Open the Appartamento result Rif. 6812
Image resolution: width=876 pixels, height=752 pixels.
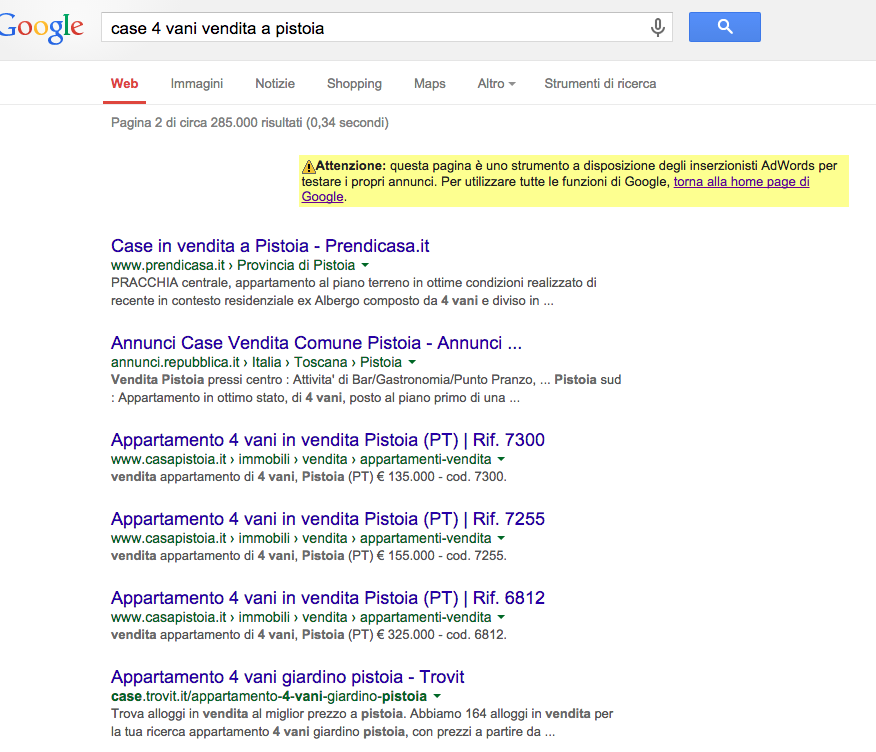coord(327,598)
